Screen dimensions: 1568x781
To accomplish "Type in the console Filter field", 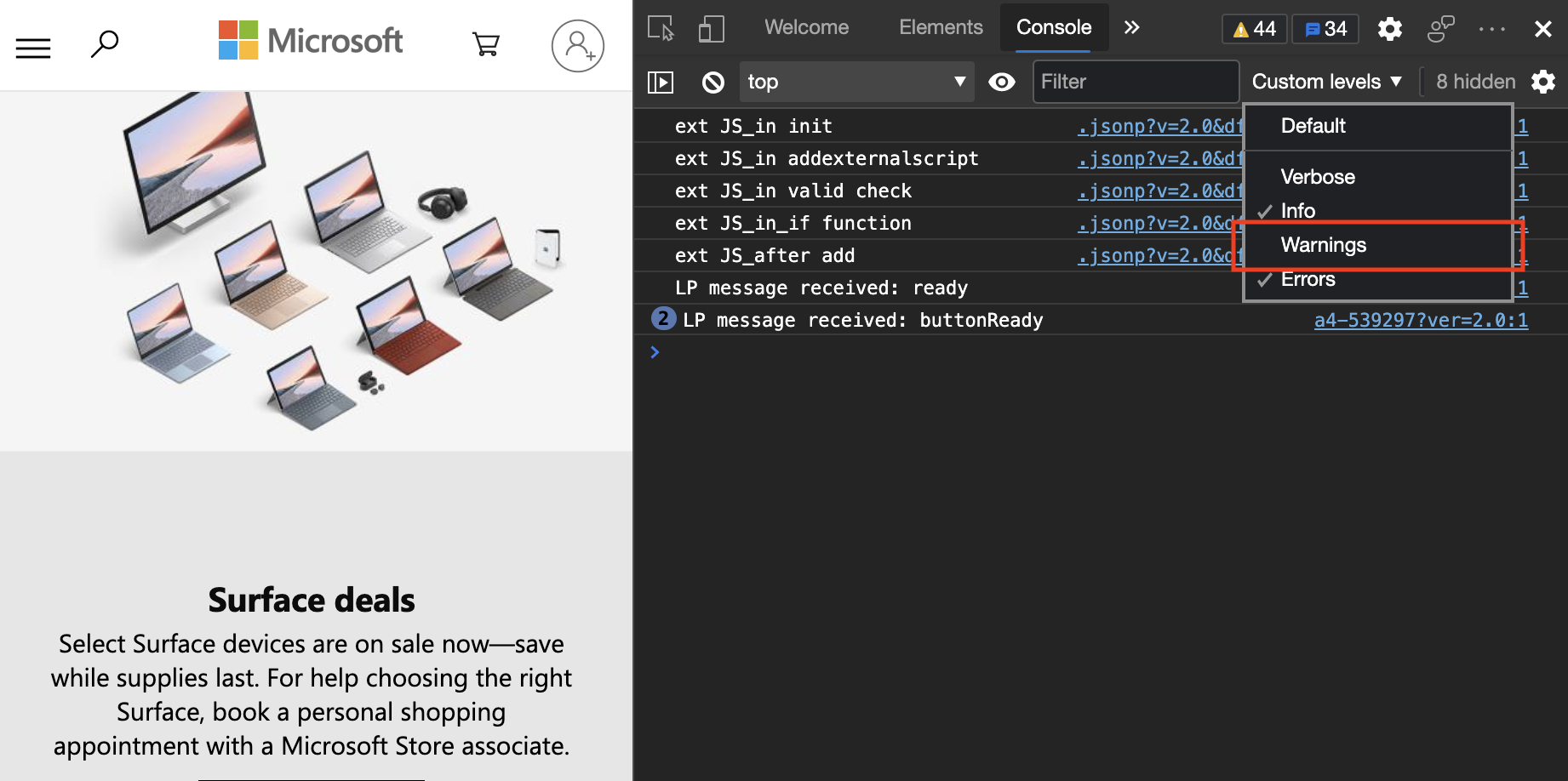I will click(x=1136, y=82).
